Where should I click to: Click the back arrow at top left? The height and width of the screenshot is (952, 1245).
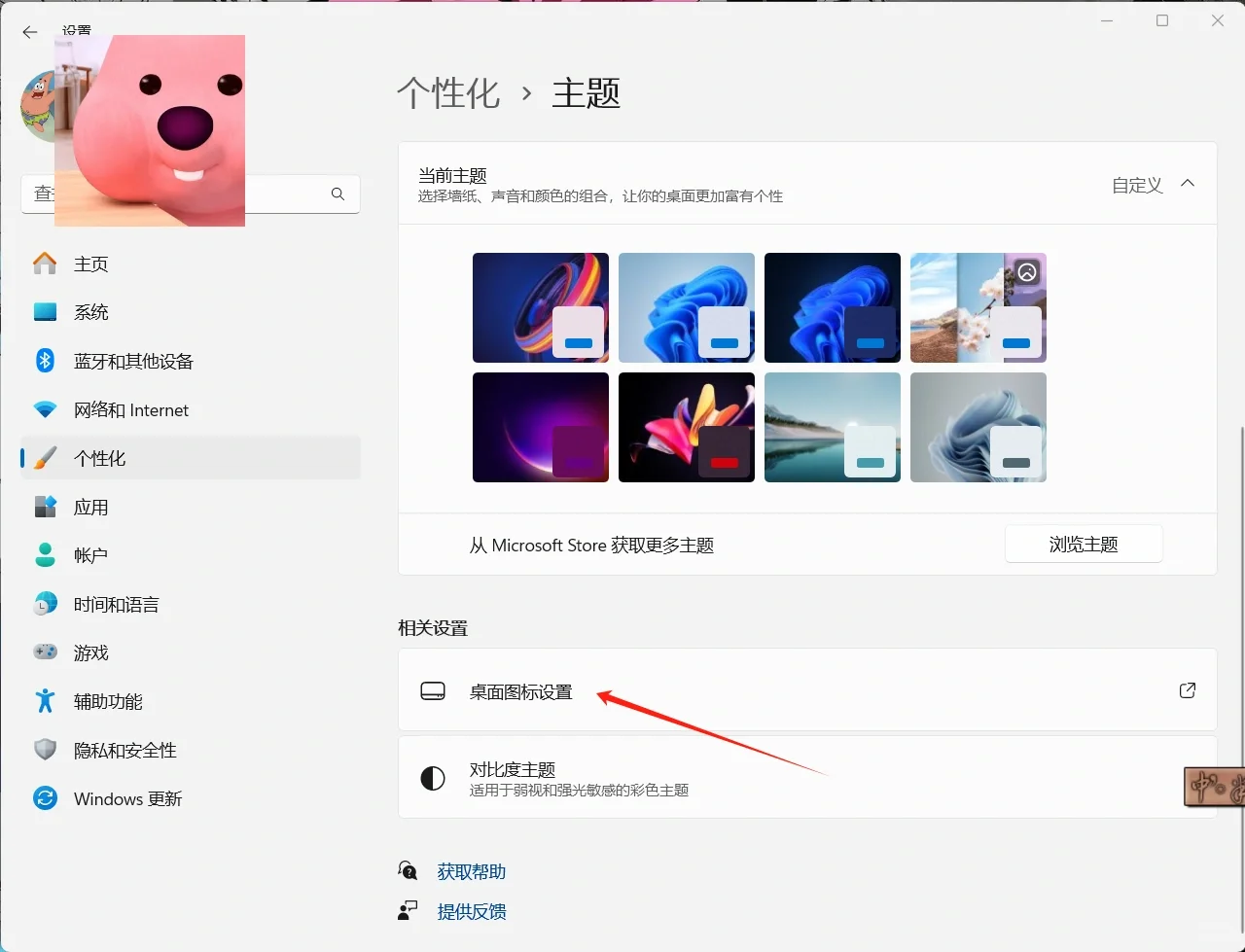[x=30, y=32]
